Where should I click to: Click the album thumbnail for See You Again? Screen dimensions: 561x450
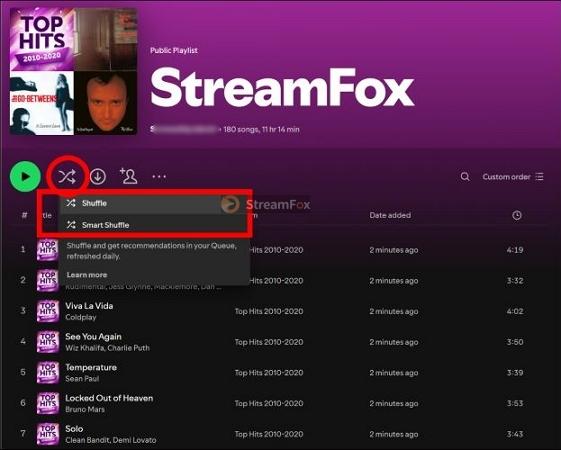pos(48,342)
